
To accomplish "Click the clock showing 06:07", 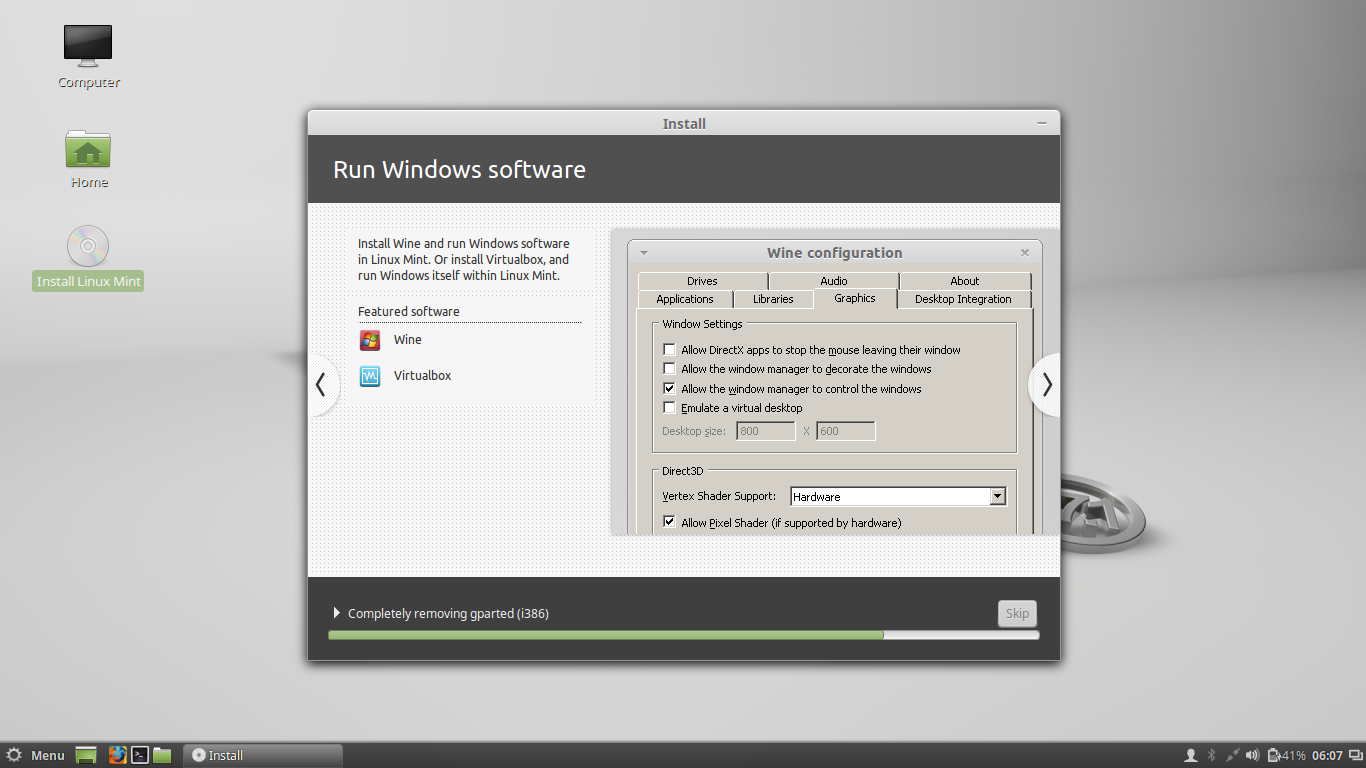I will (1327, 755).
